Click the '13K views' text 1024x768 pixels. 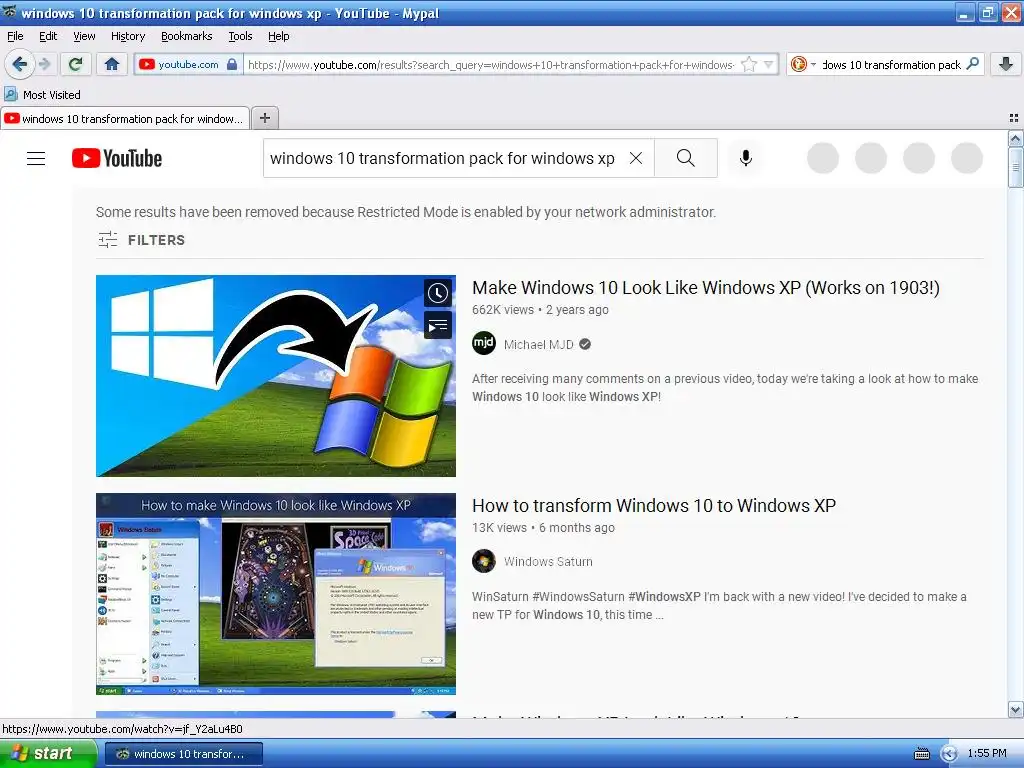pos(500,528)
